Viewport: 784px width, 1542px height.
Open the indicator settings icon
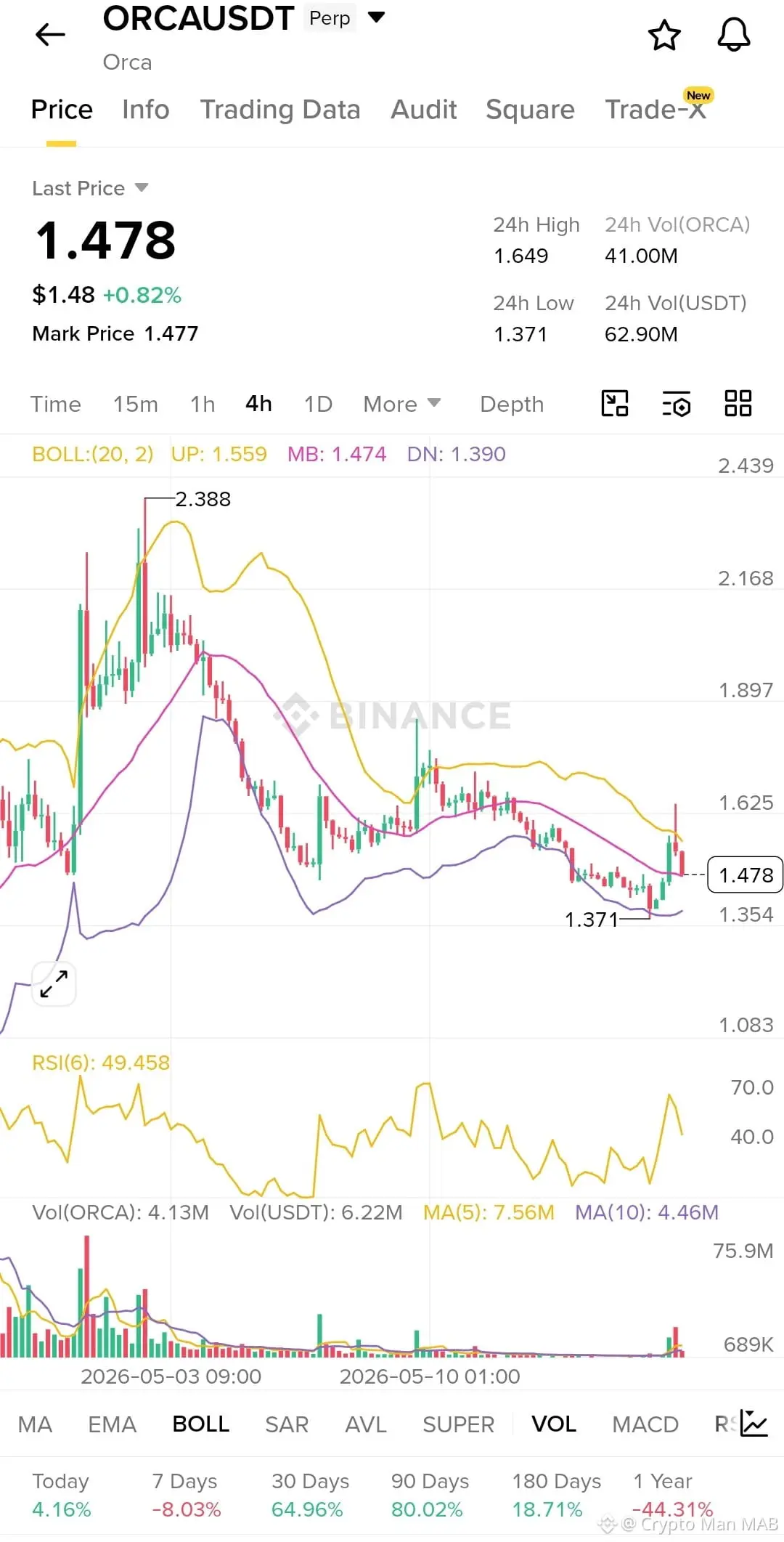[676, 403]
